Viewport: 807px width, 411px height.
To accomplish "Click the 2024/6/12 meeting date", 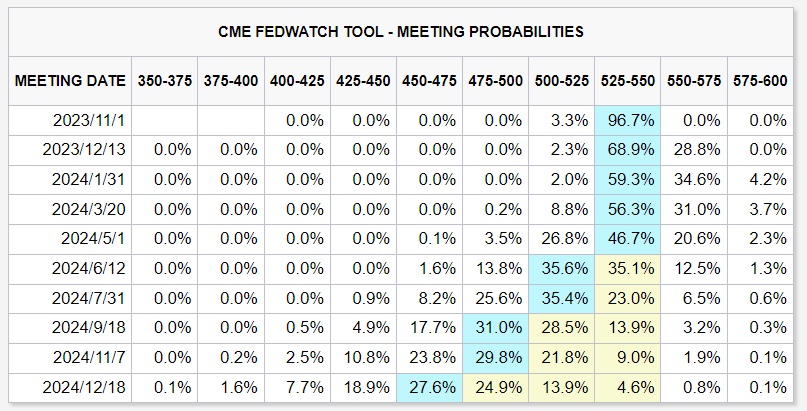I will (x=88, y=268).
